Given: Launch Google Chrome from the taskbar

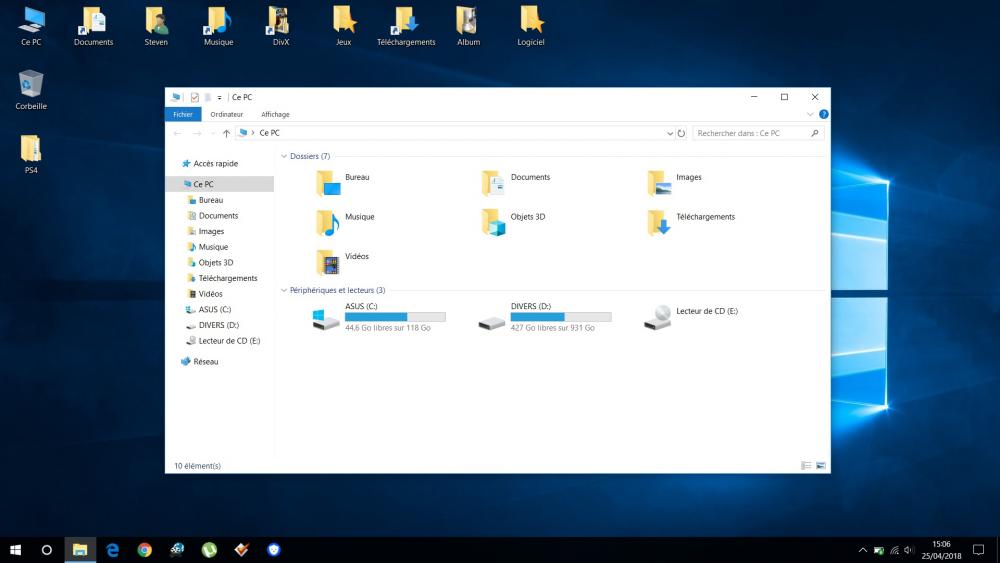Looking at the screenshot, I should click(145, 550).
